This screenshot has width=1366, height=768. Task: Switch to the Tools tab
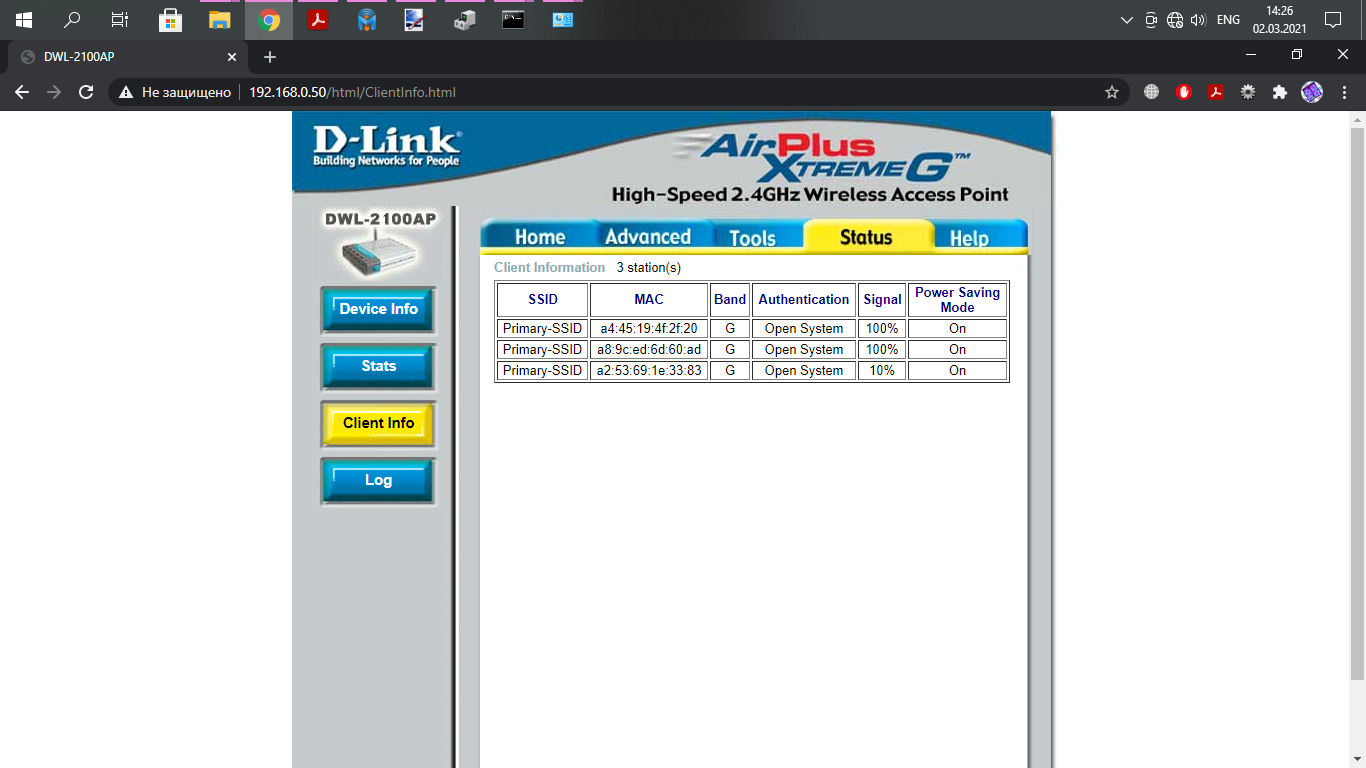pyautogui.click(x=753, y=237)
